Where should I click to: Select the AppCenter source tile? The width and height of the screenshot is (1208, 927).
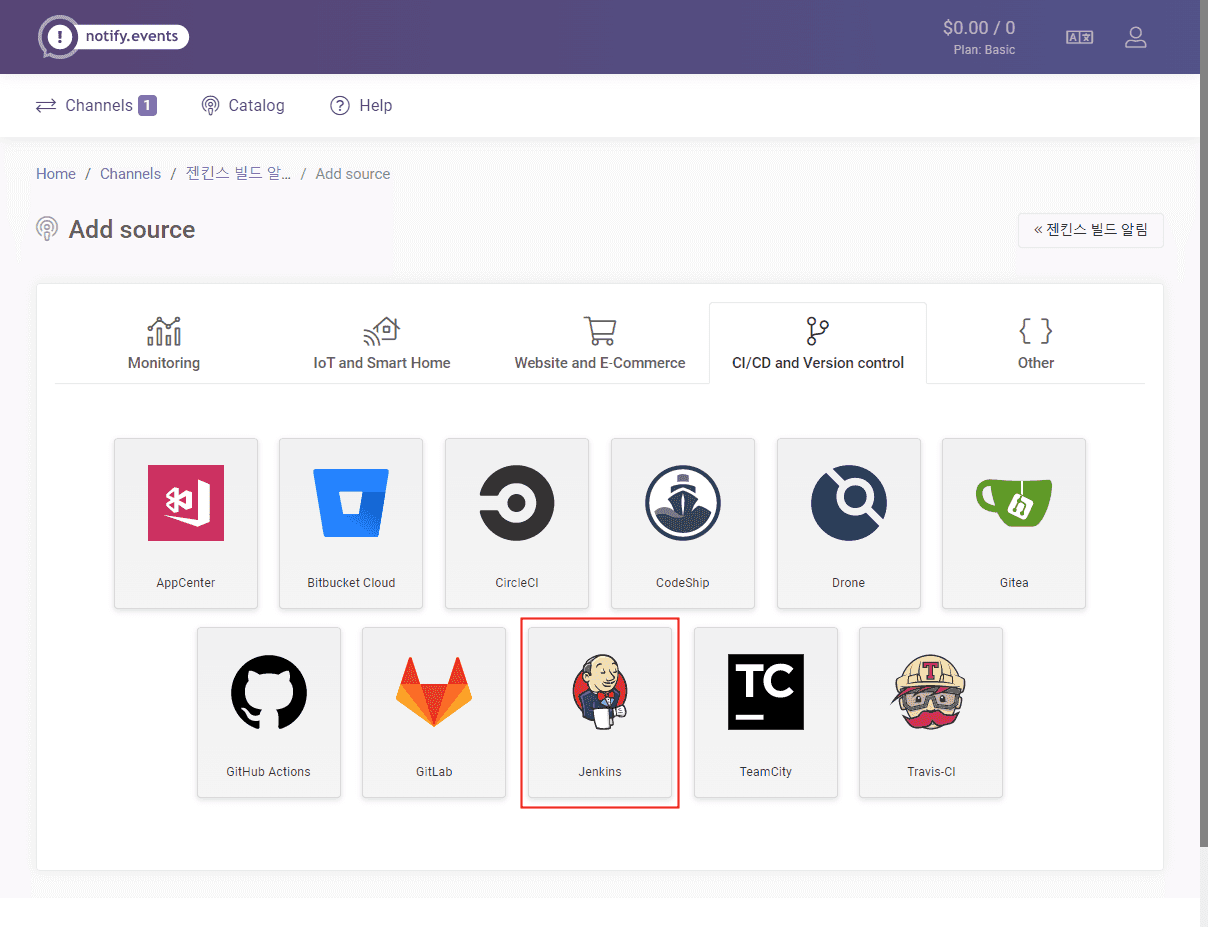(186, 523)
